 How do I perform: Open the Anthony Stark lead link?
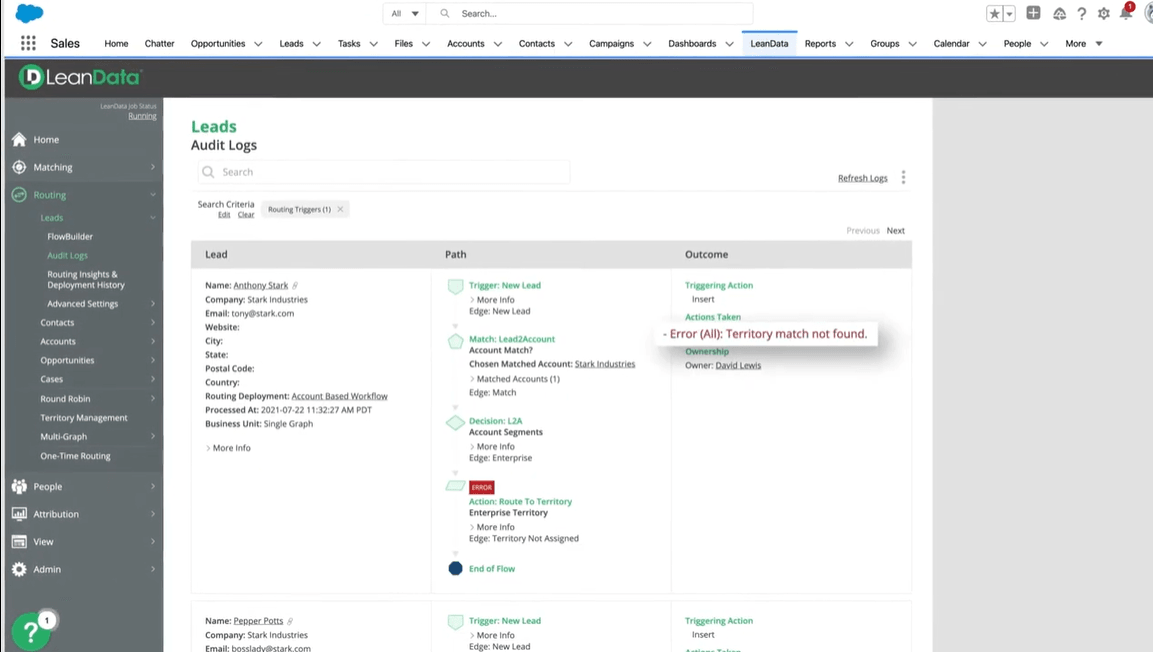[260, 285]
